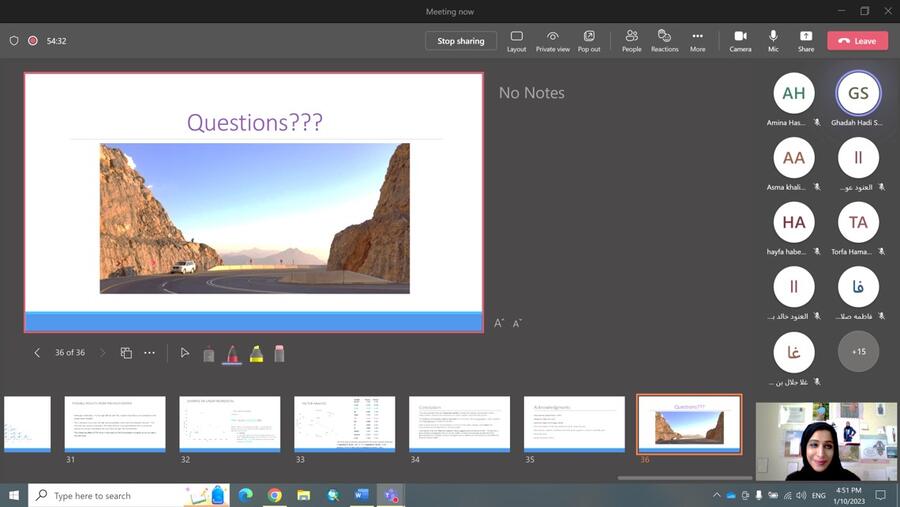Toggle the Mic mute

(773, 40)
